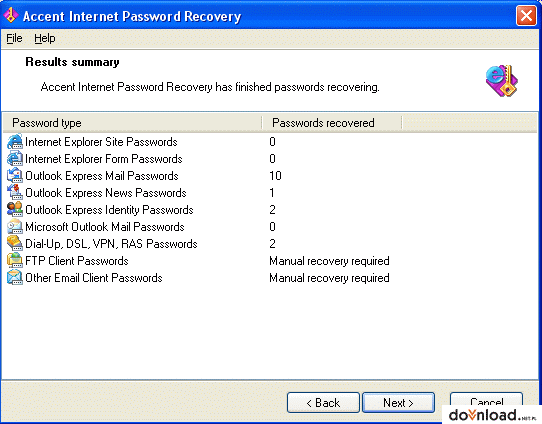
Task: Cancel the recovery wizard
Action: tap(486, 401)
